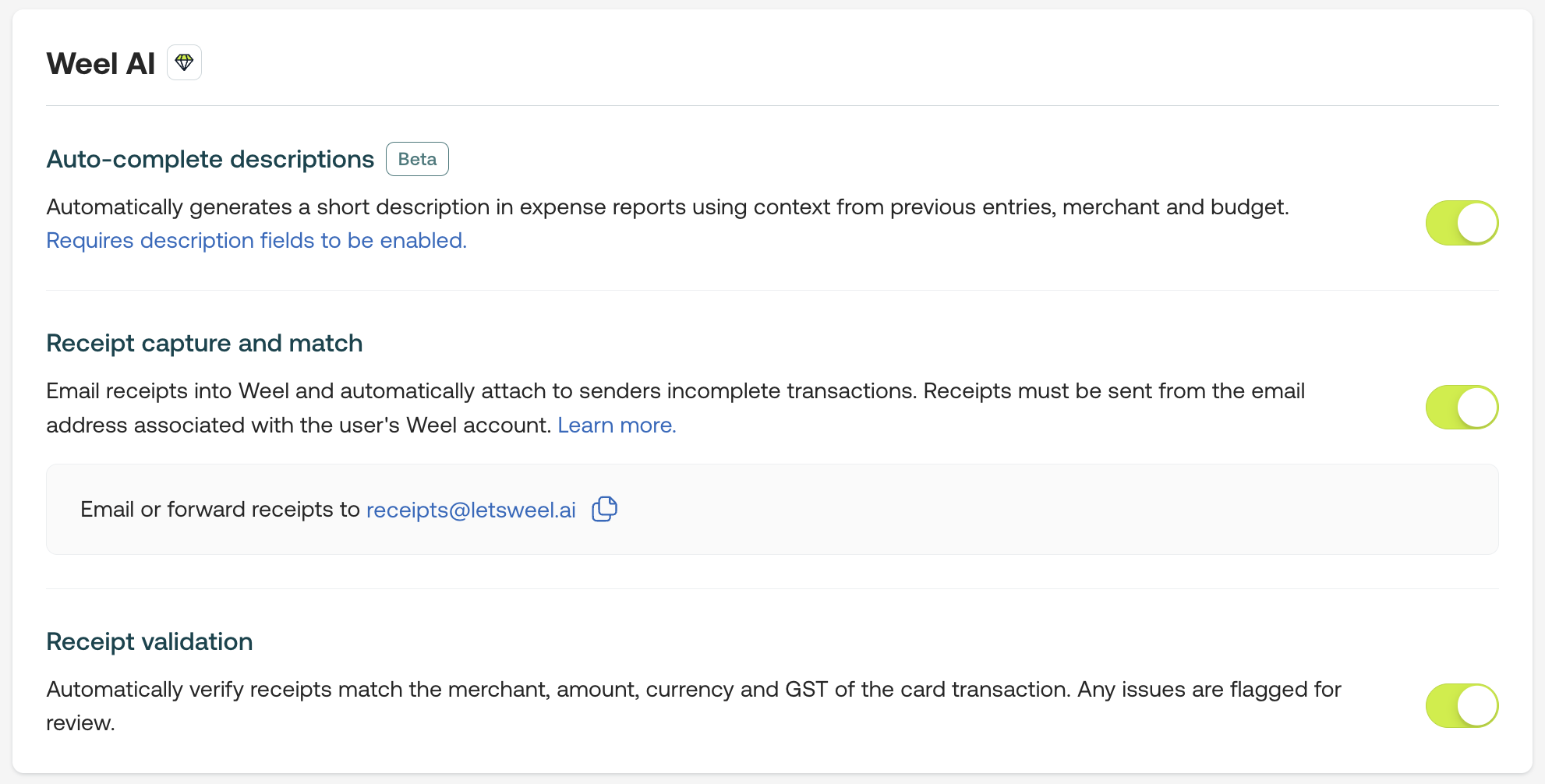Select the Auto-complete descriptions heading
Viewport: 1545px width, 784px height.
coord(210,159)
